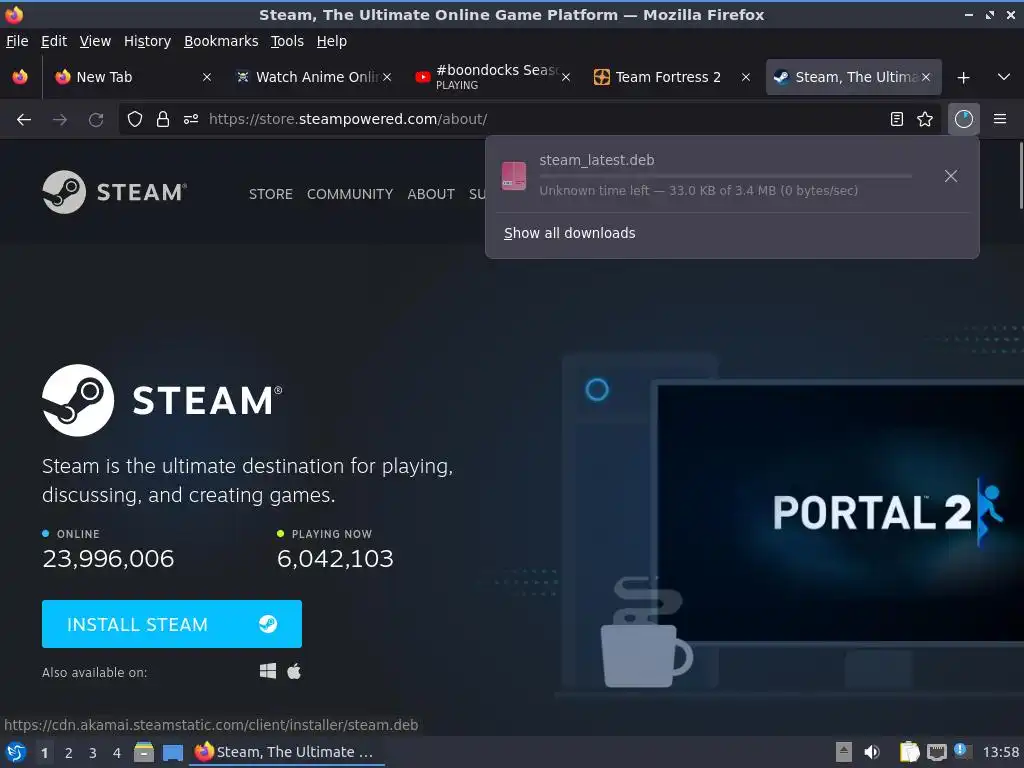Click the removable media eject tray icon
Viewport: 1024px width, 768px height.
coord(844,752)
